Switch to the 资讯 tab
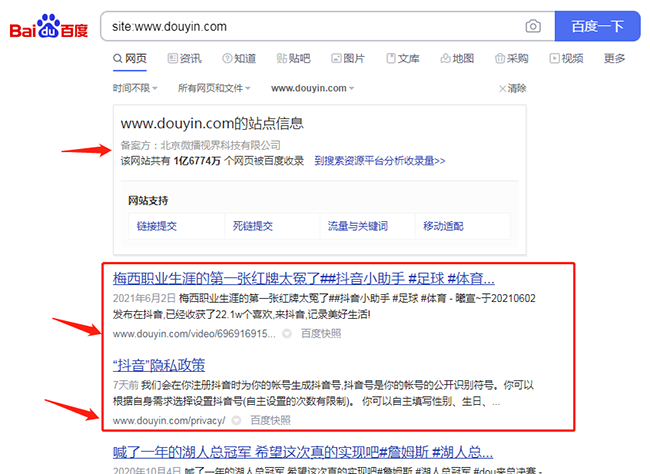The image size is (650, 474). point(184,58)
